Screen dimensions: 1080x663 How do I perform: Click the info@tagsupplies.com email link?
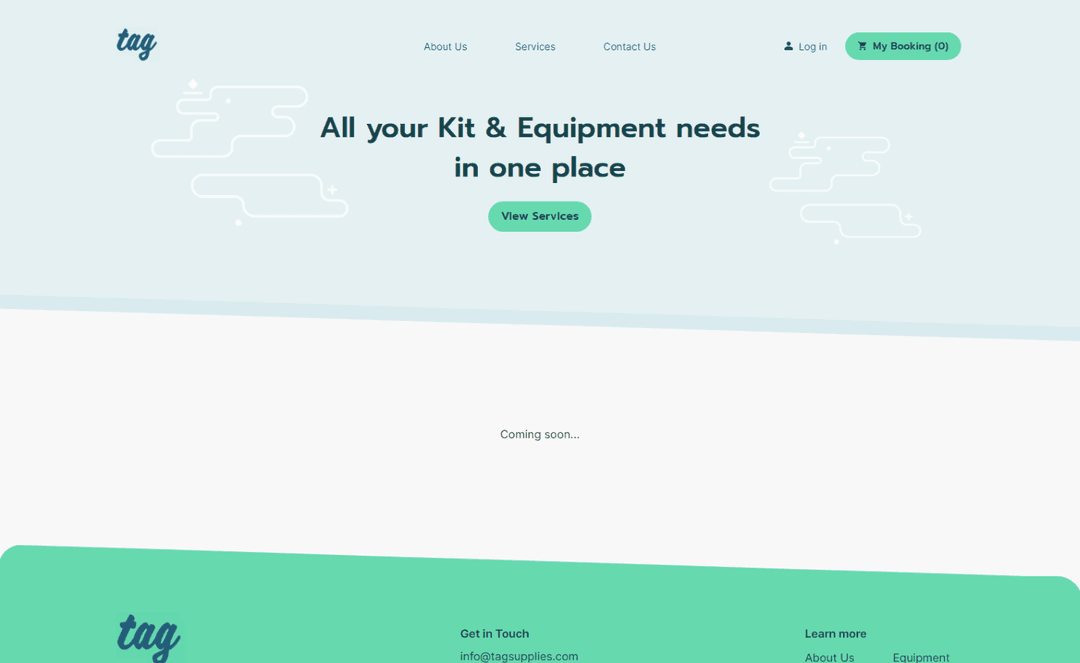[519, 656]
